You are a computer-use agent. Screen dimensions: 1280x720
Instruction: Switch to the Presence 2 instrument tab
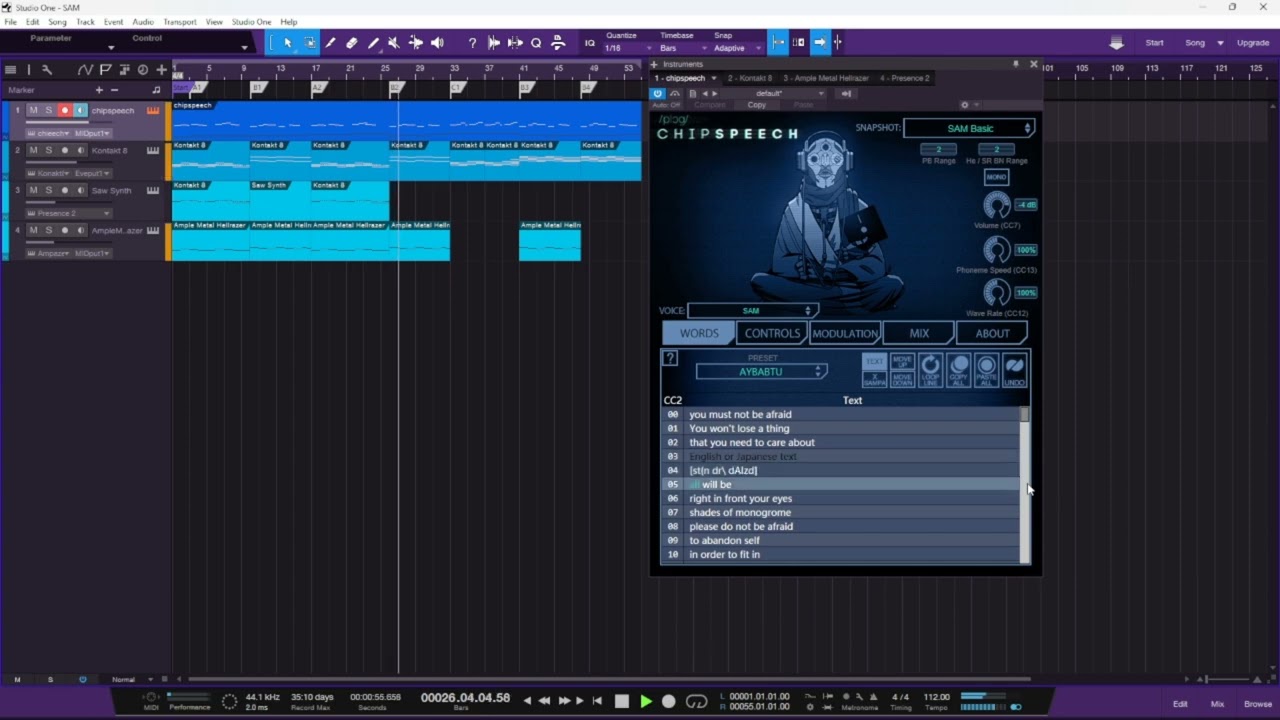pos(905,78)
